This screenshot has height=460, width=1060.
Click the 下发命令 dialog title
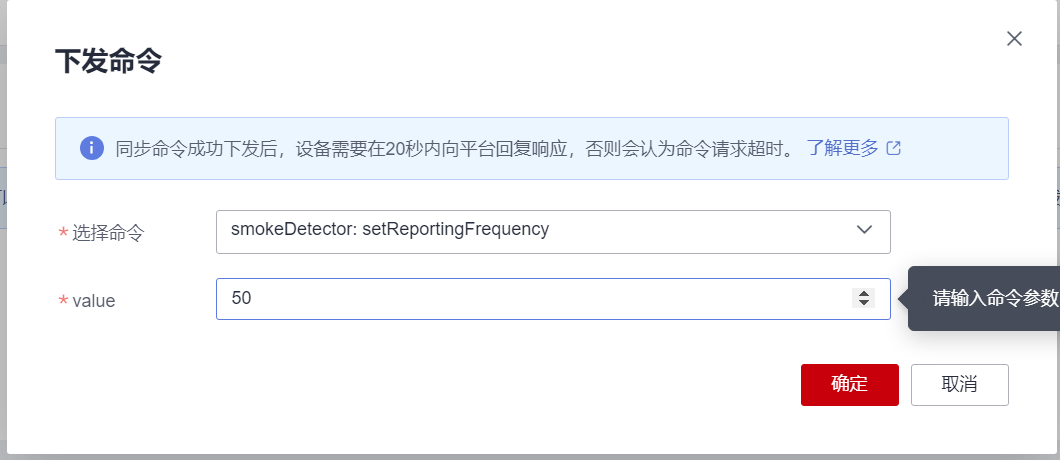click(x=108, y=62)
